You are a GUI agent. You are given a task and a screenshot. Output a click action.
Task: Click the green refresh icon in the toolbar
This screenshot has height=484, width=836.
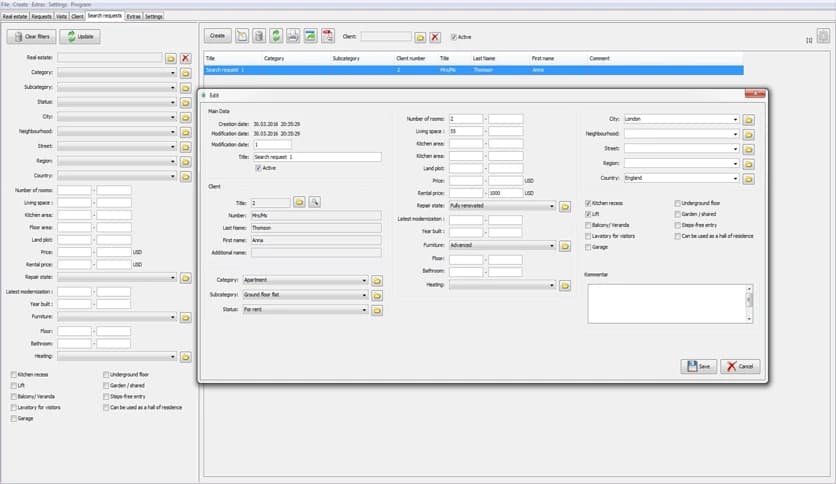(276, 37)
